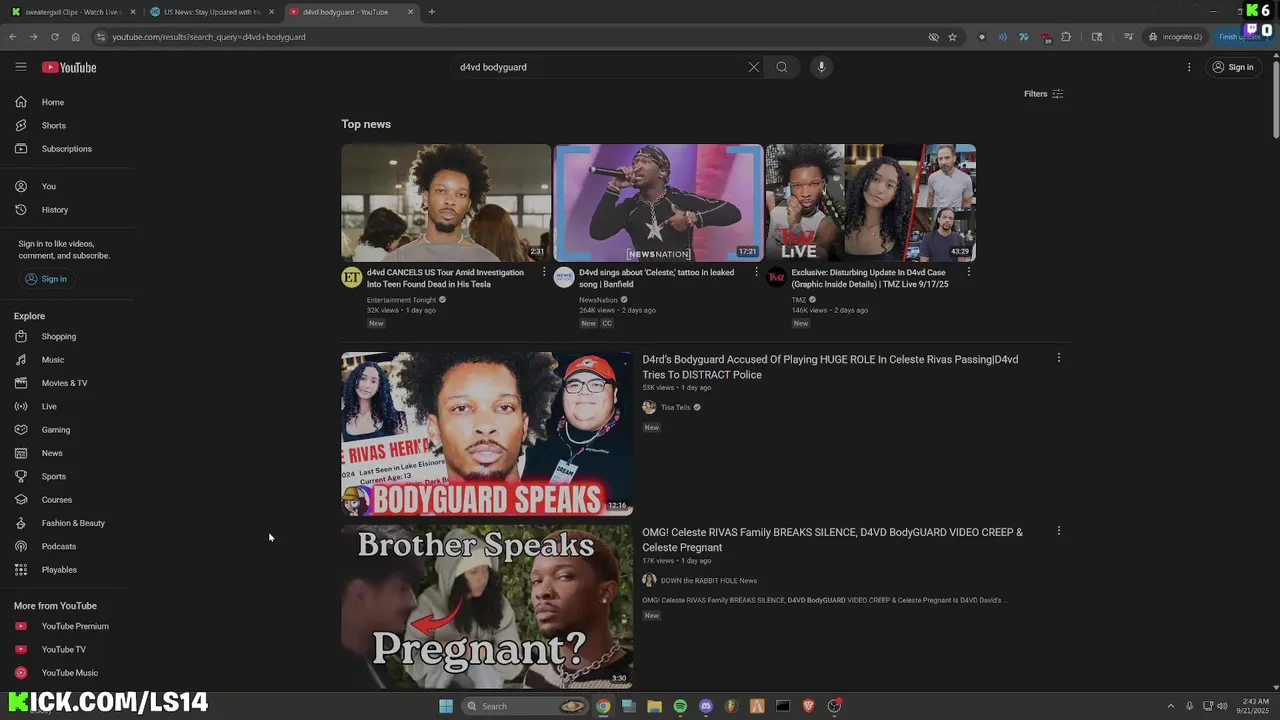Clear the search box with the X

753,67
